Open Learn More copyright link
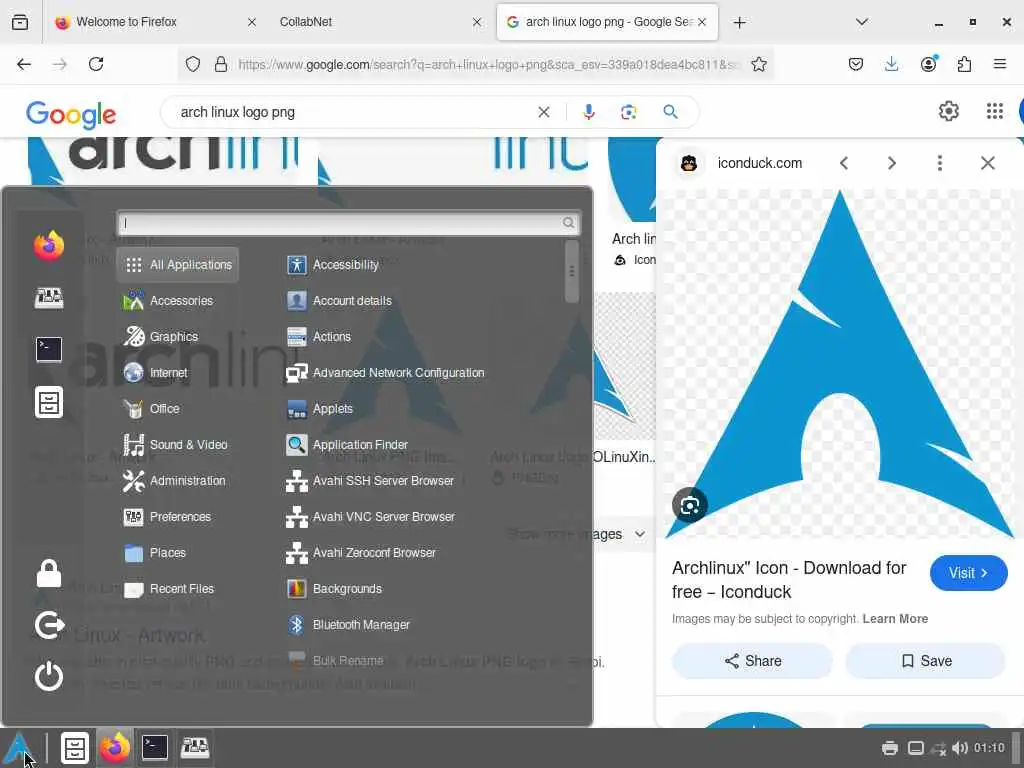Screen dimensions: 1024x768 (x=895, y=618)
